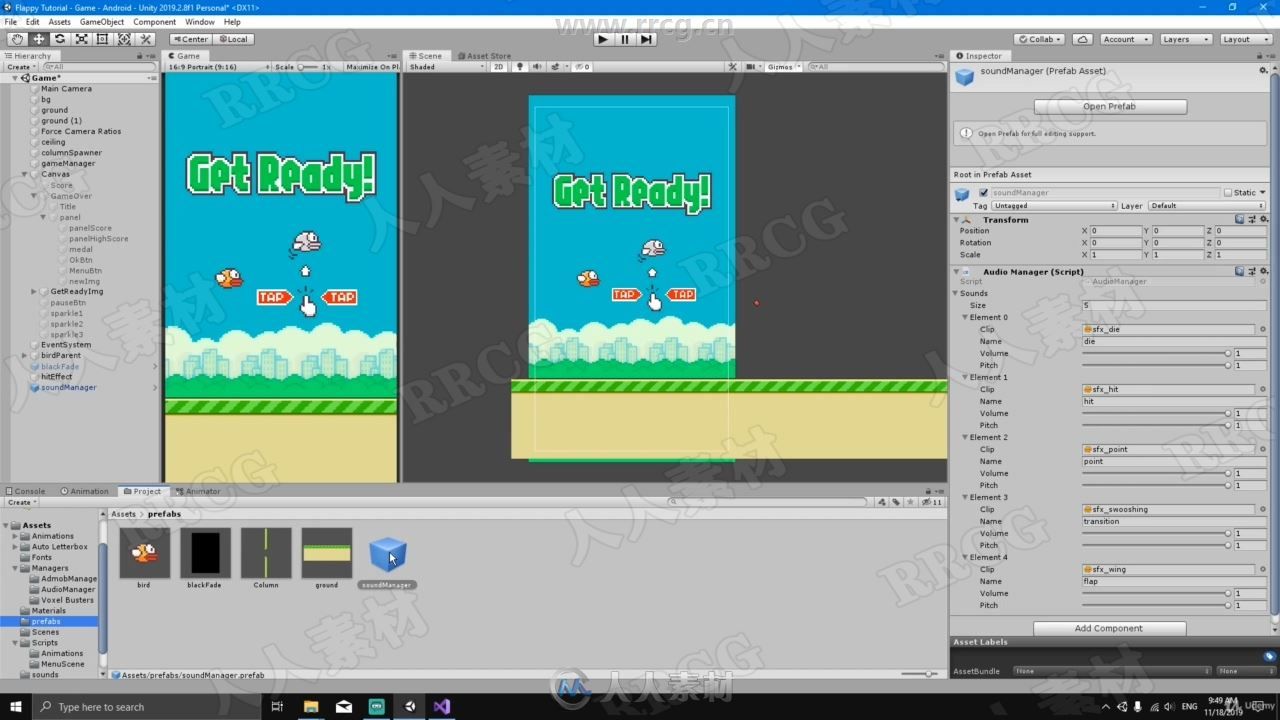Select the custom editor tools icon
The image size is (1280, 720).
[146, 39]
